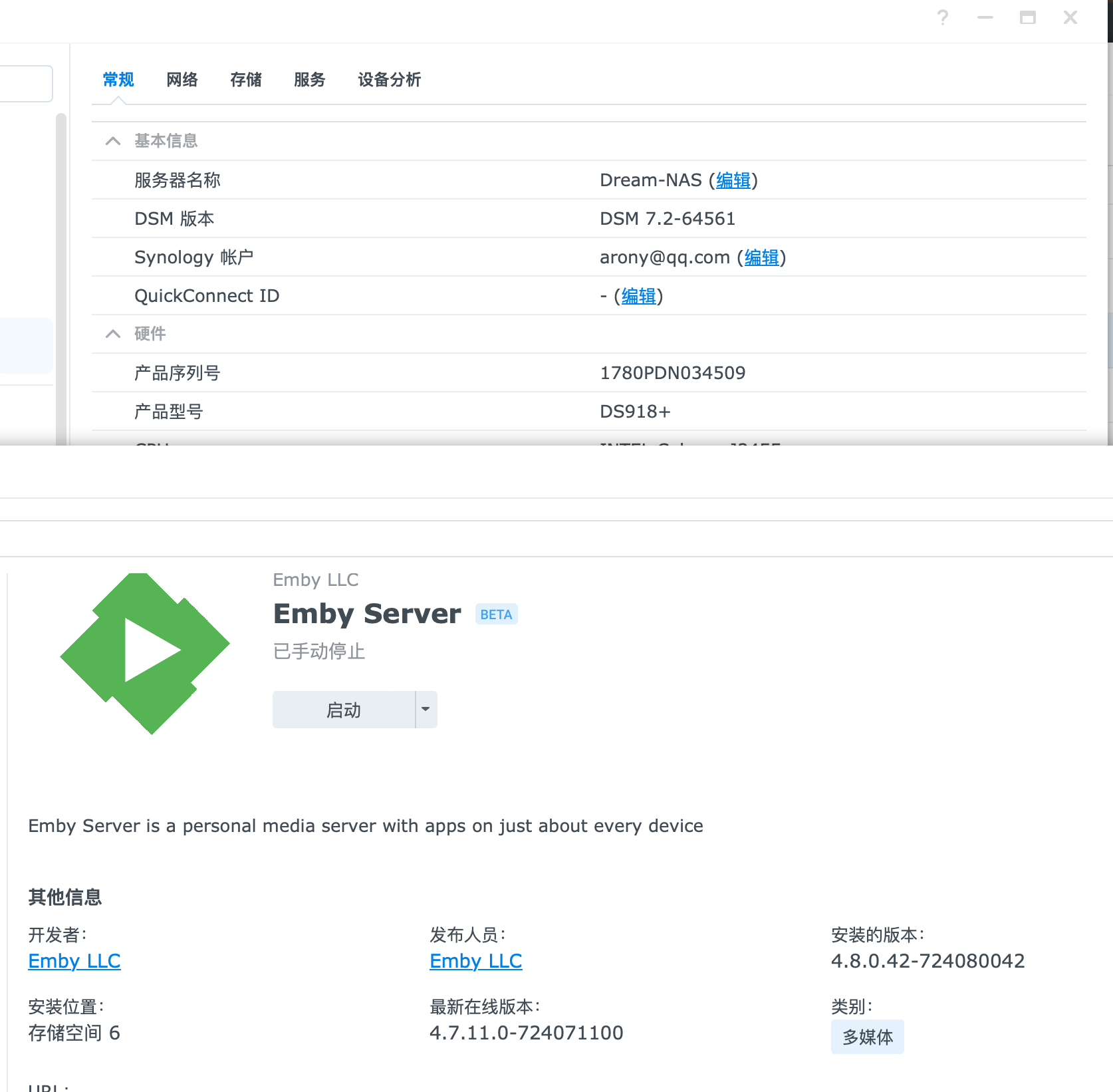Collapse the 基本信息 section

click(113, 141)
